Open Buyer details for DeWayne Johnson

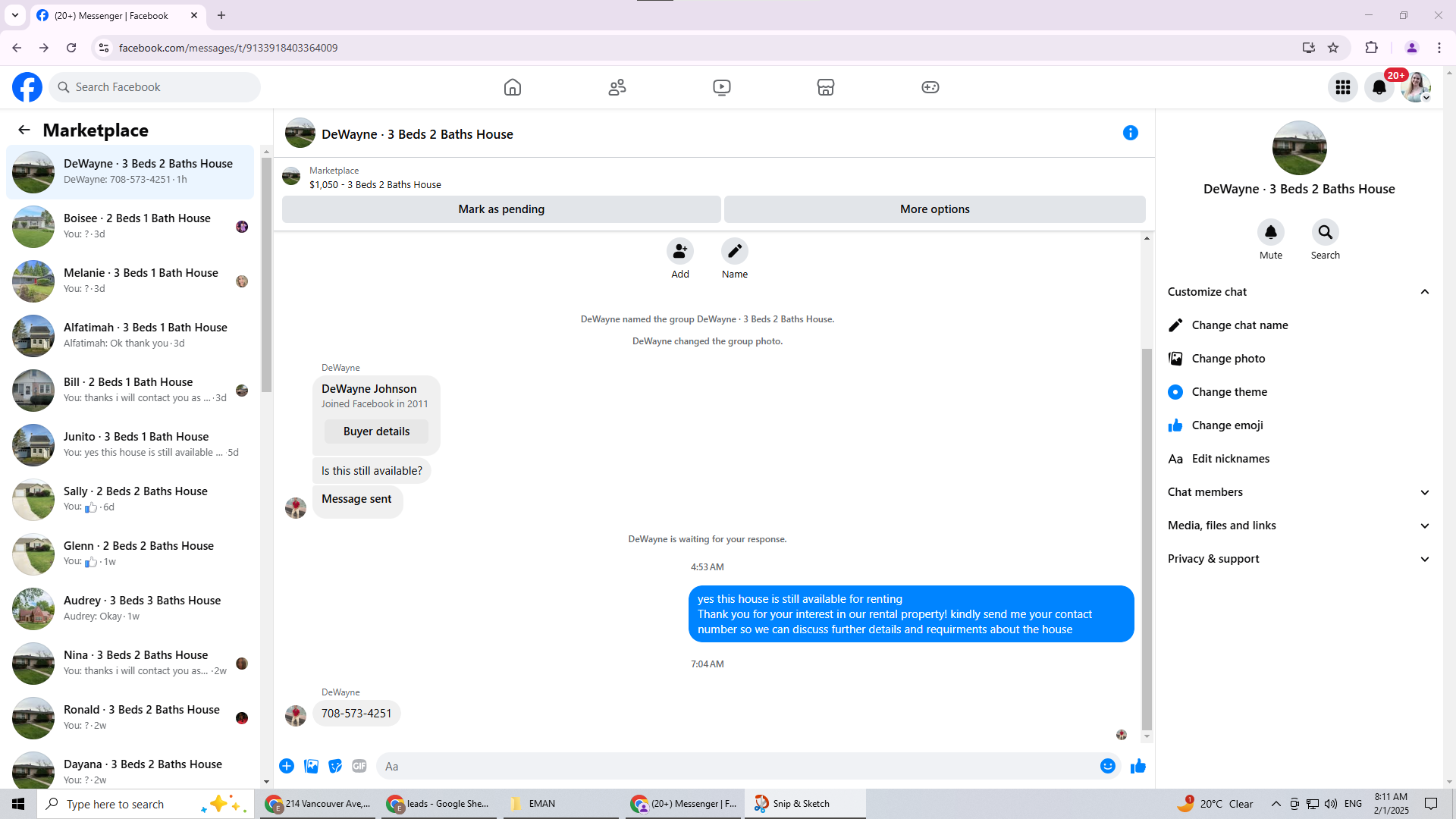(x=376, y=431)
